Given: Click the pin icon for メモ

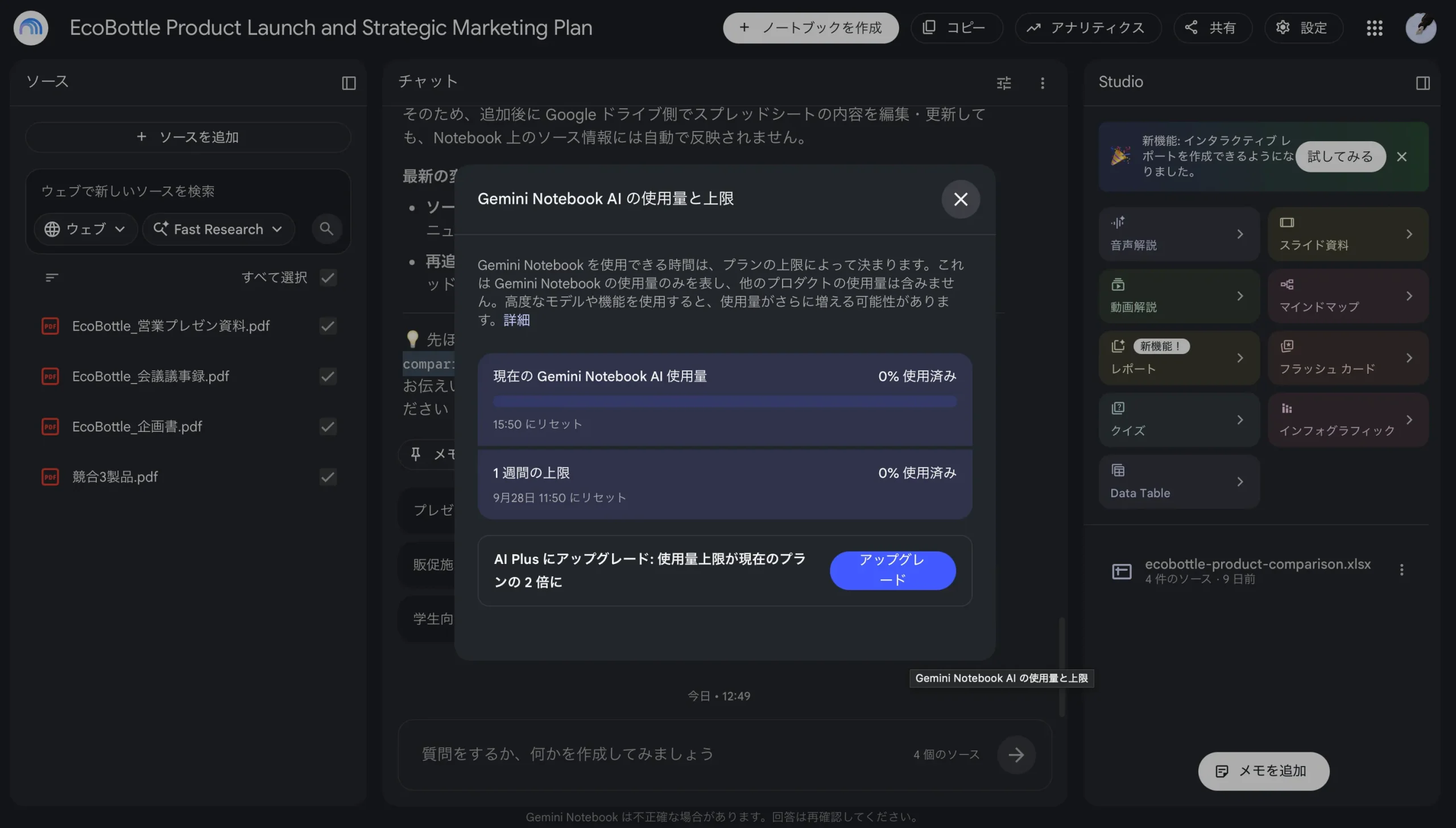Looking at the screenshot, I should (x=416, y=454).
